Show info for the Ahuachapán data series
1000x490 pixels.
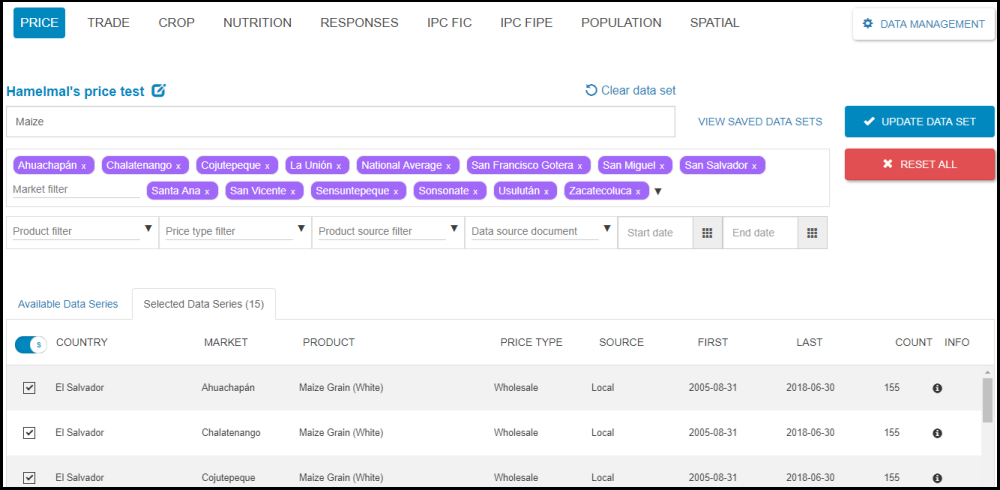coord(937,388)
